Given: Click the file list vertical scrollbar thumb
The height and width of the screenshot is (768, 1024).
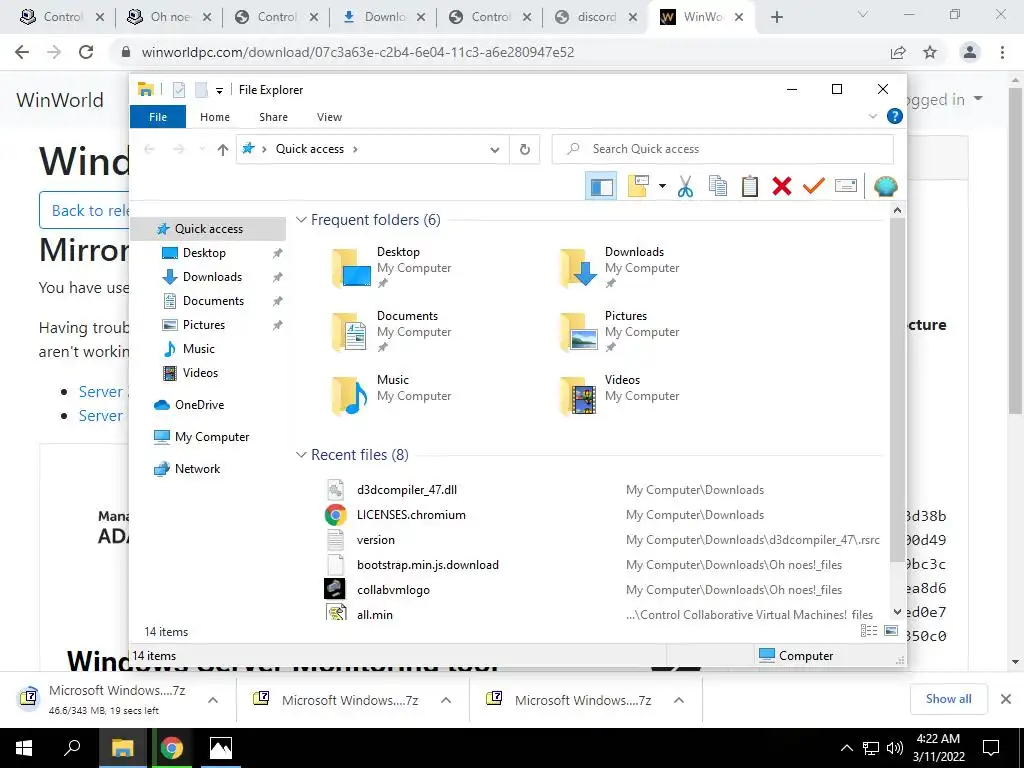Looking at the screenshot, I should pyautogui.click(x=897, y=389).
